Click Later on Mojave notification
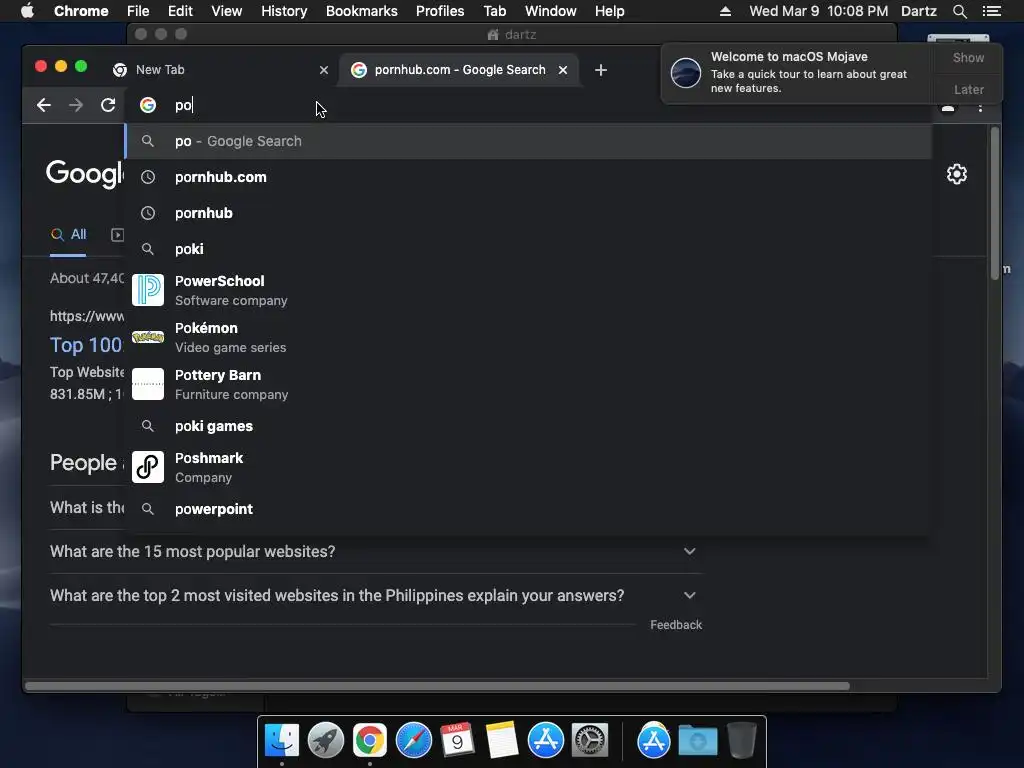The image size is (1024, 768). [968, 89]
